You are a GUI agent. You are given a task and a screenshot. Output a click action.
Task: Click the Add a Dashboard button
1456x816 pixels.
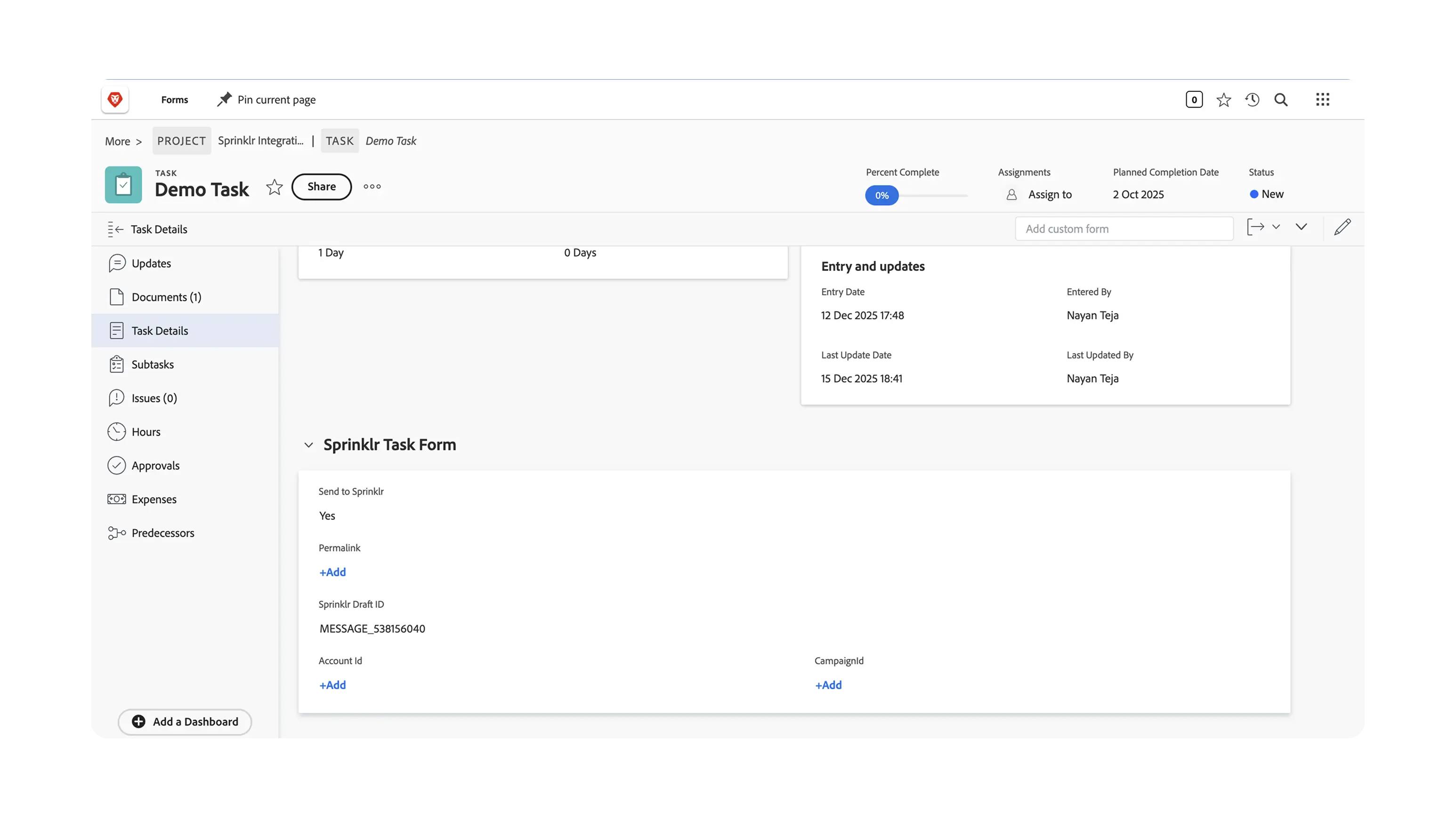184,722
